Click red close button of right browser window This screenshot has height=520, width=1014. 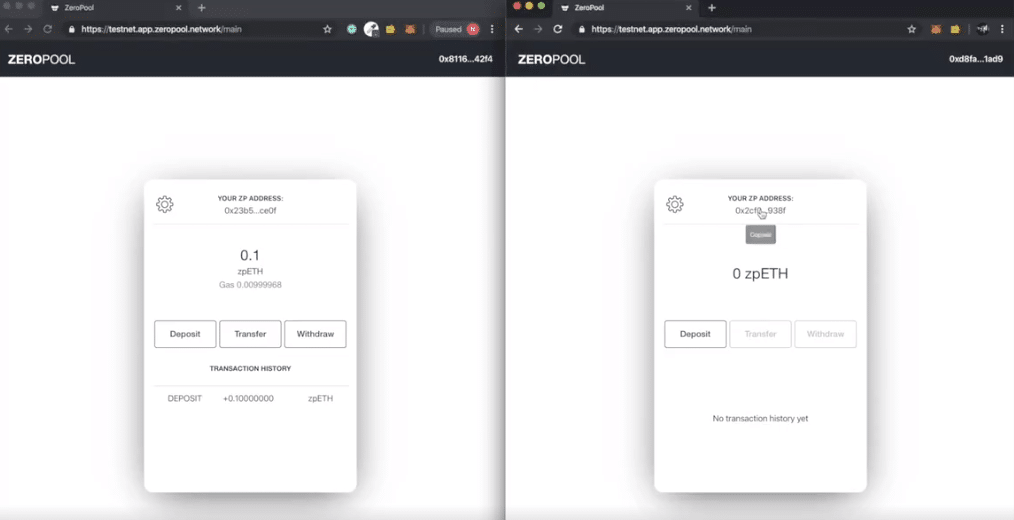pyautogui.click(x=517, y=6)
